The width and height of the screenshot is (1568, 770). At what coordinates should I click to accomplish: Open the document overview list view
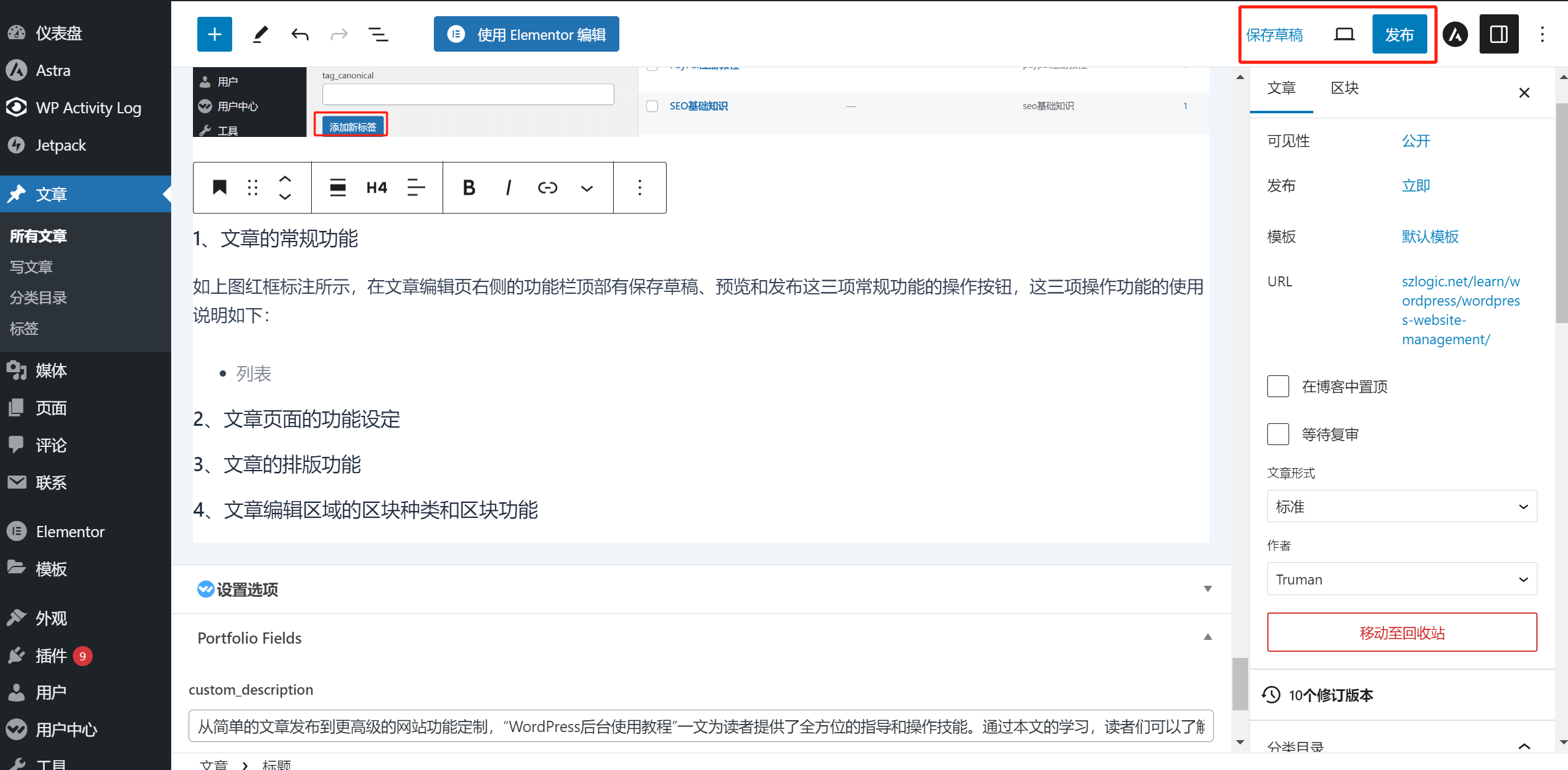click(378, 34)
